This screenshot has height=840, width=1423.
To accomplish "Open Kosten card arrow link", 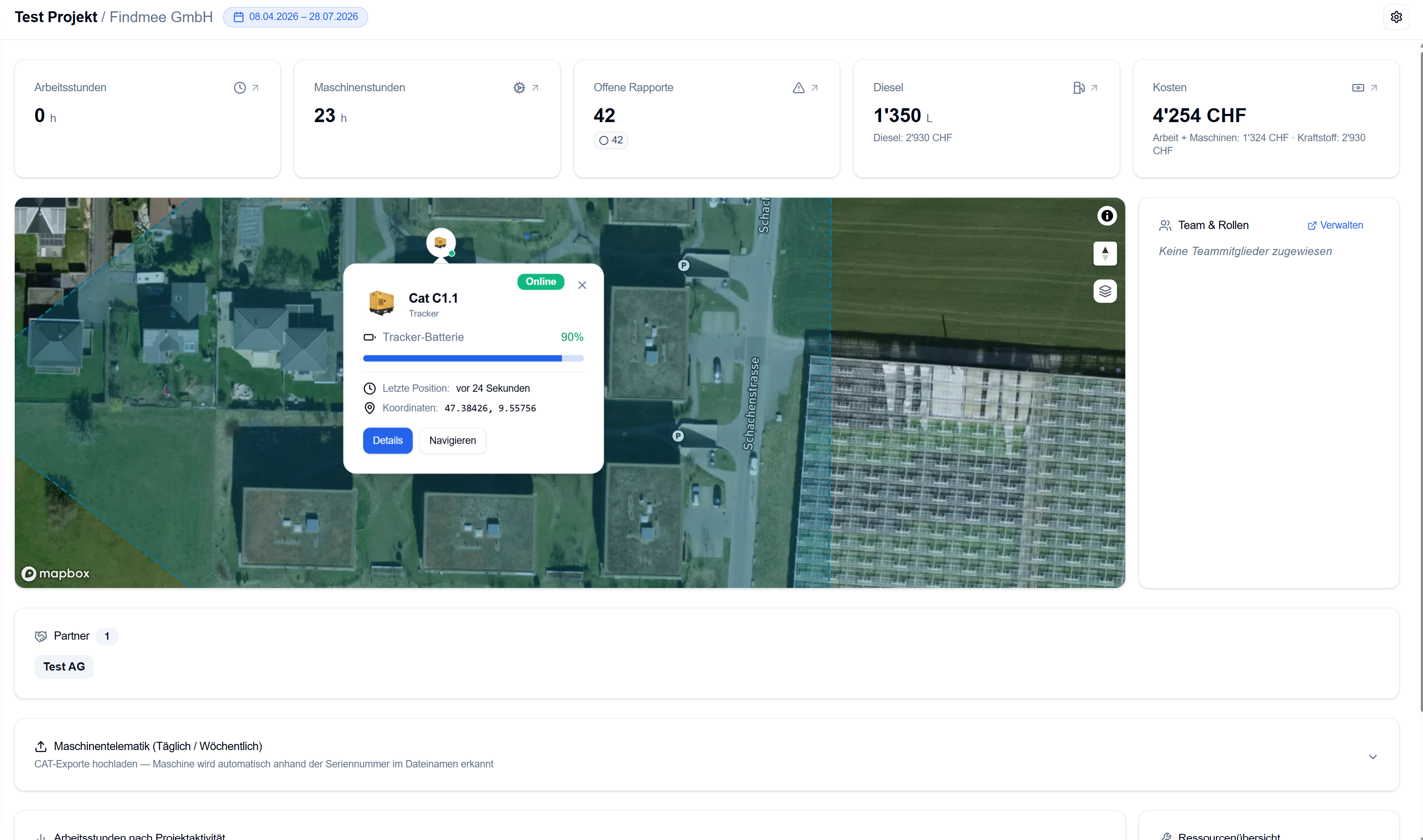I will pos(1374,88).
